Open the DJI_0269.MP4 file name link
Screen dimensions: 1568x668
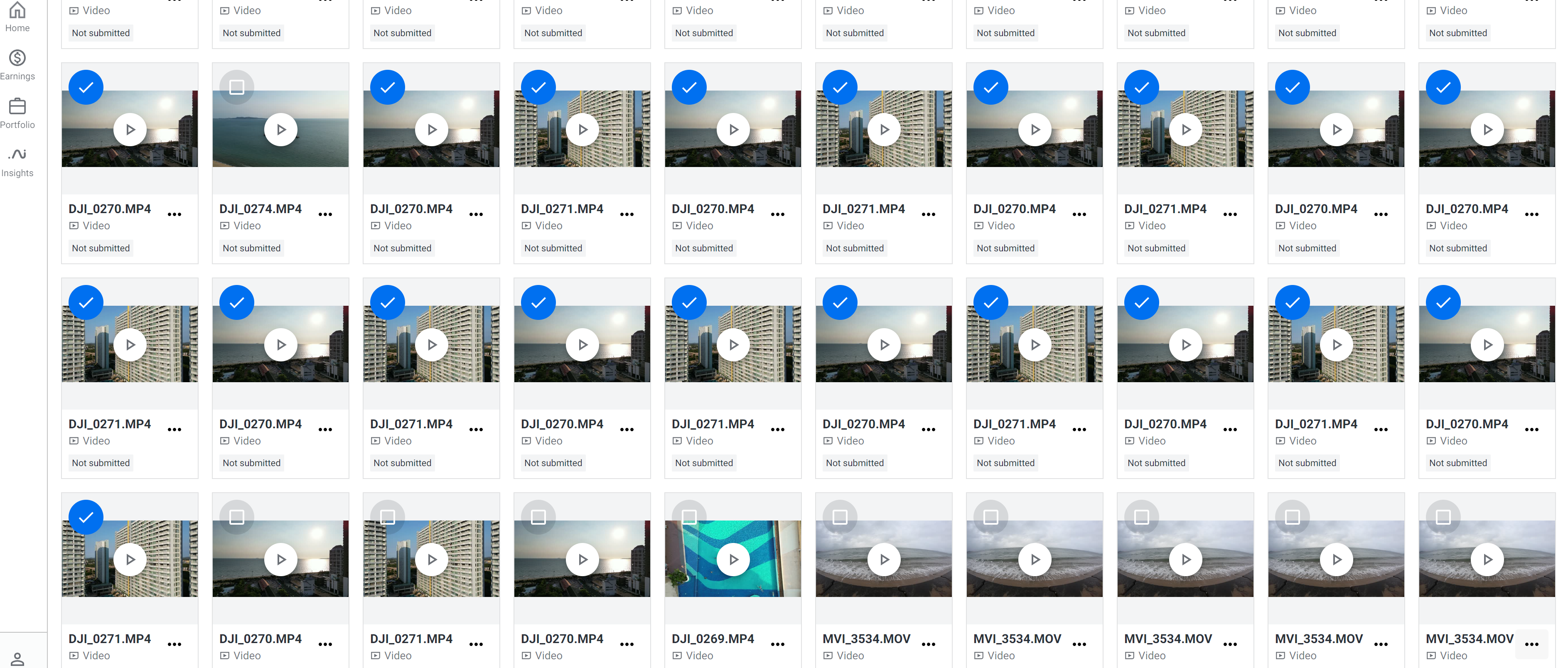[713, 639]
